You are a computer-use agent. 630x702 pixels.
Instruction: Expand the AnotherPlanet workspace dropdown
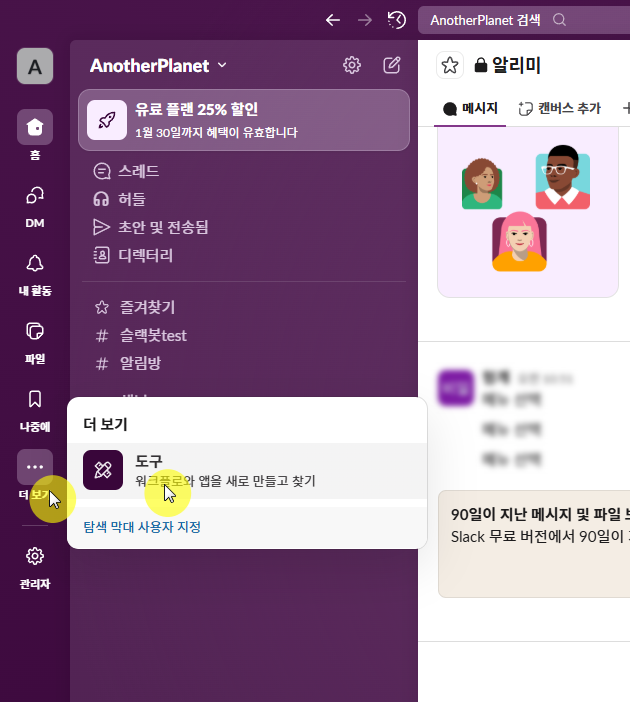click(x=159, y=66)
